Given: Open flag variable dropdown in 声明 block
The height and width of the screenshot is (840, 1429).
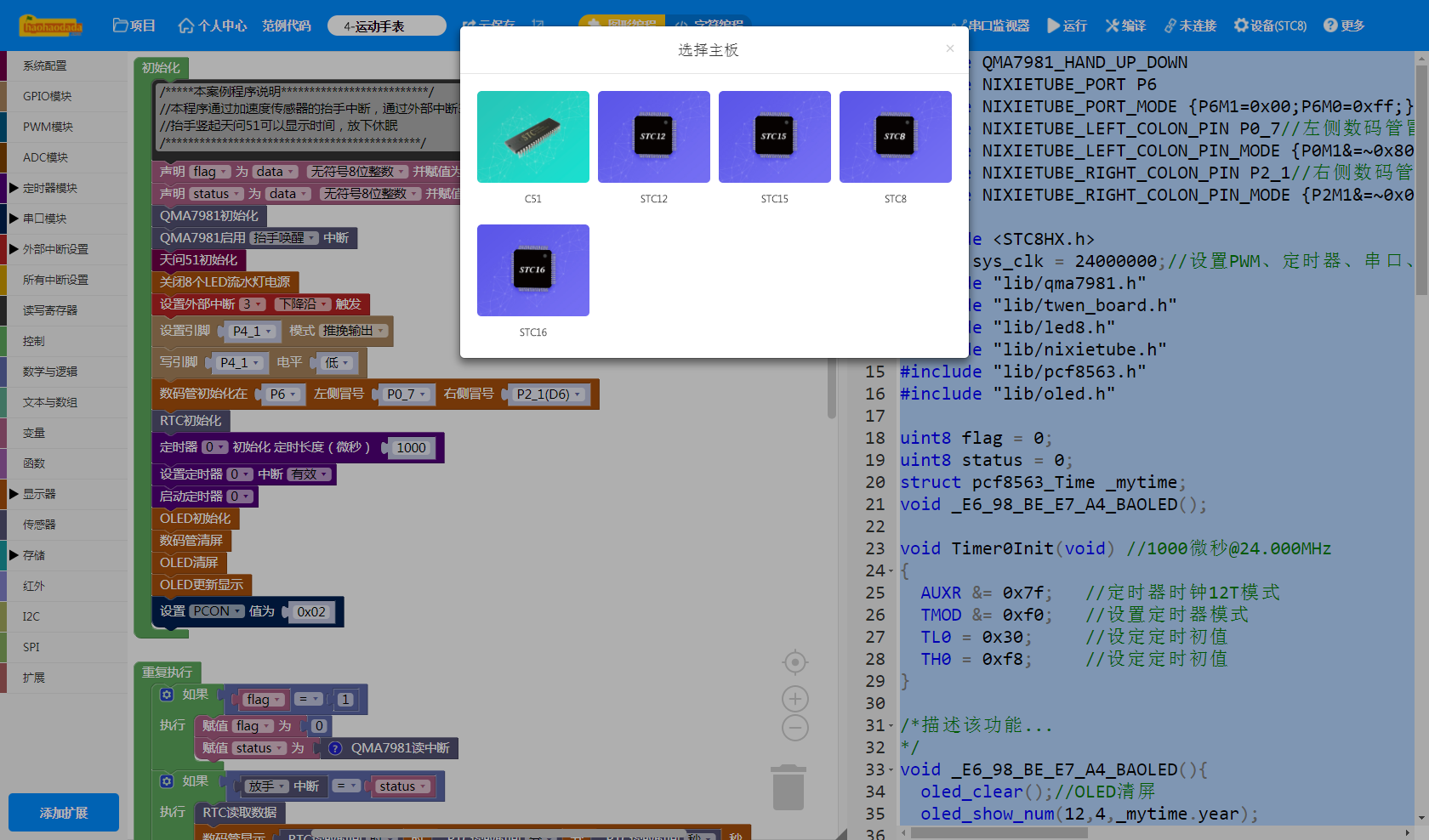Looking at the screenshot, I should point(210,172).
